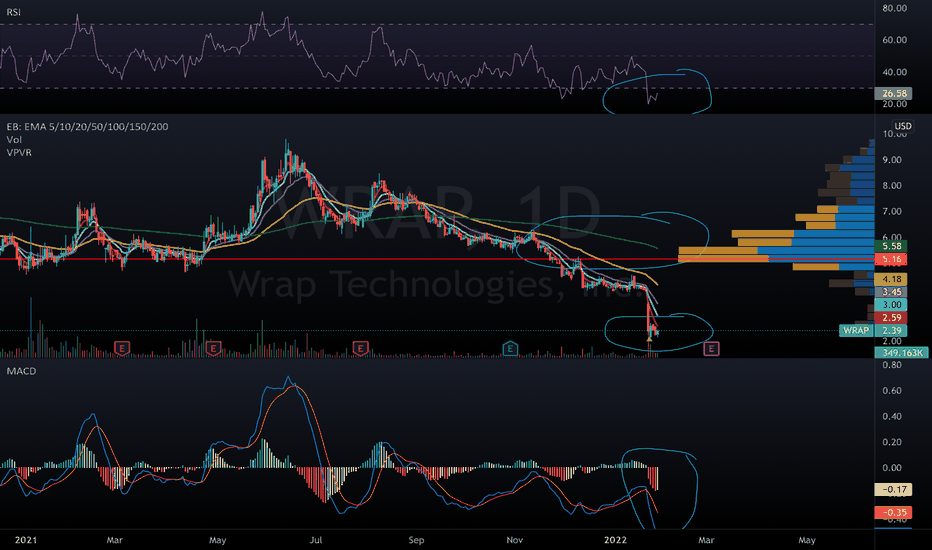Viewport: 932px width, 550px height.
Task: Click the RSI value label 26.58
Action: 893,93
